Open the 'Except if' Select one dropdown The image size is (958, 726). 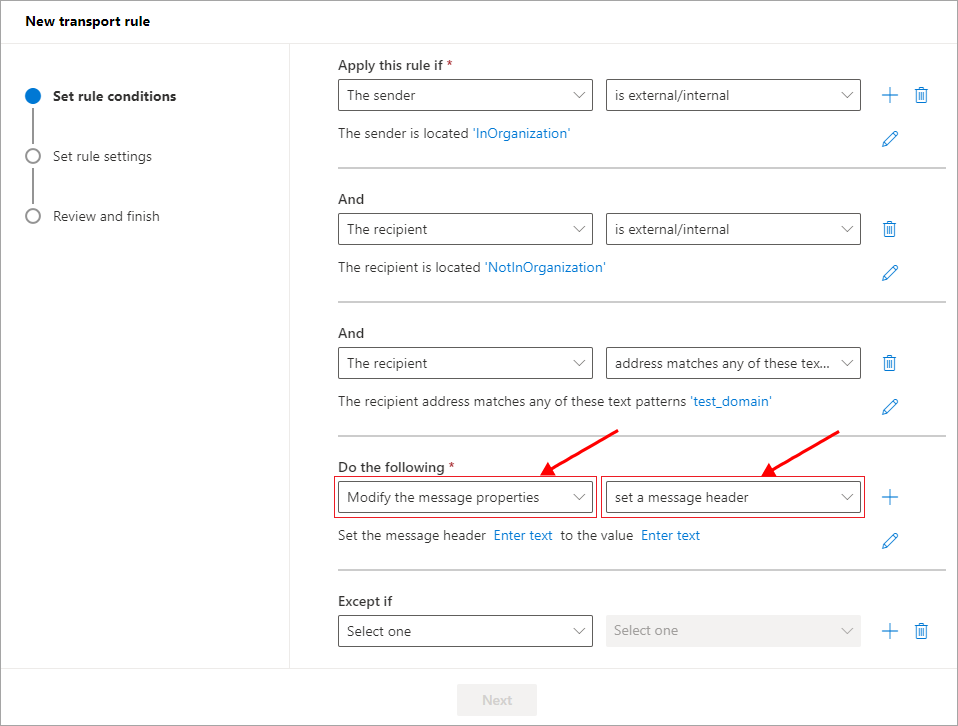465,631
